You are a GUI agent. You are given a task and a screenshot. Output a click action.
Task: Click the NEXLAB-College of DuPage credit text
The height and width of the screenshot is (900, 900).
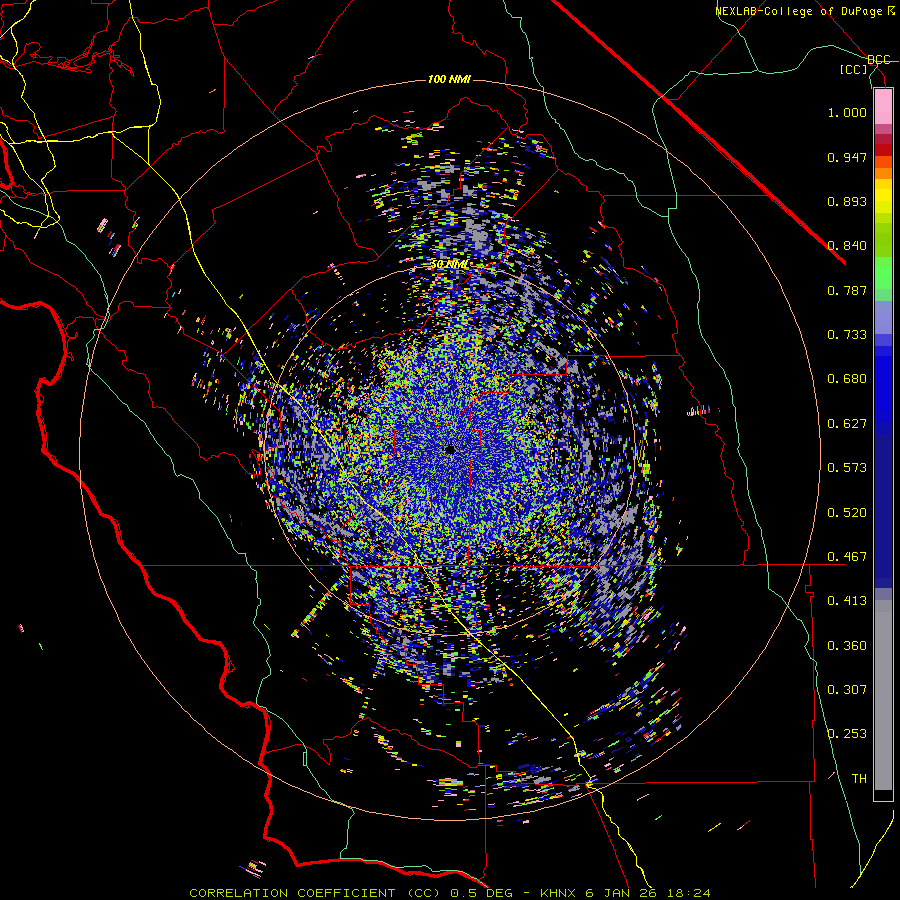point(800,11)
